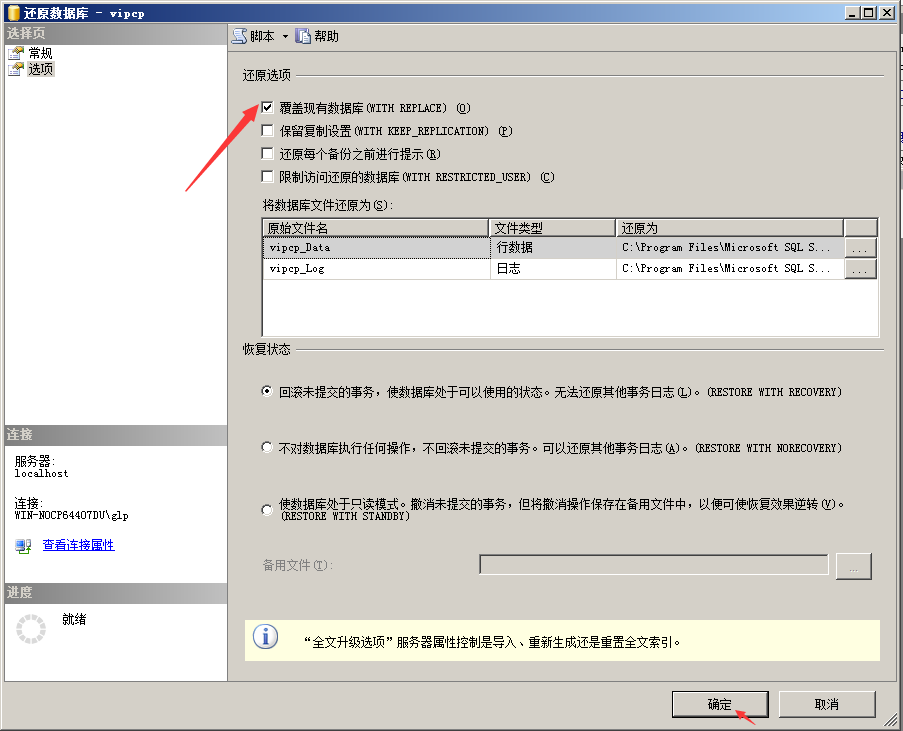This screenshot has height=731, width=903.
Task: Click the 选项 page icon
Action: pos(16,69)
